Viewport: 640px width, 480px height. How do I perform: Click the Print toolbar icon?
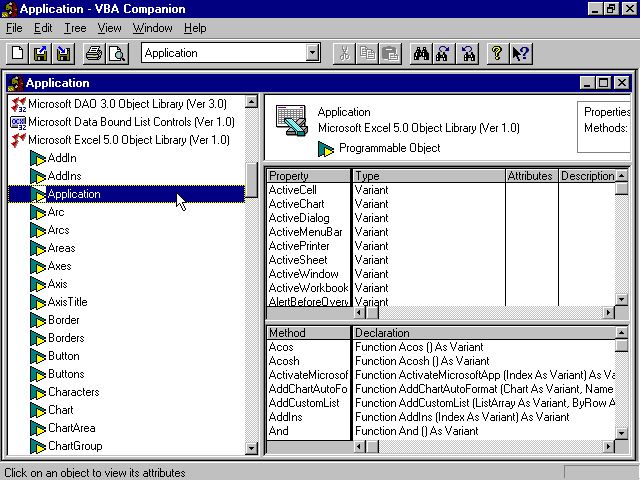(94, 53)
